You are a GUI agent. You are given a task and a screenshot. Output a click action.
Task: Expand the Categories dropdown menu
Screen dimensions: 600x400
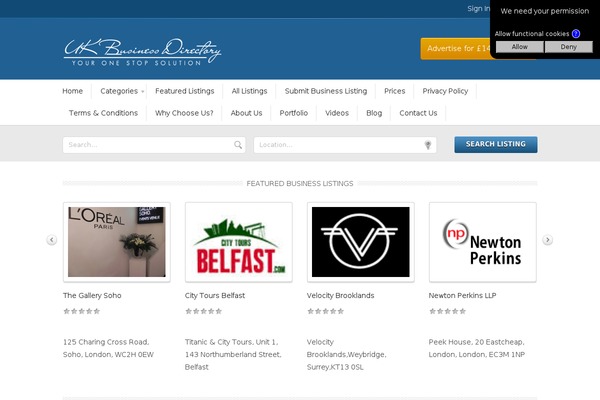pyautogui.click(x=122, y=91)
